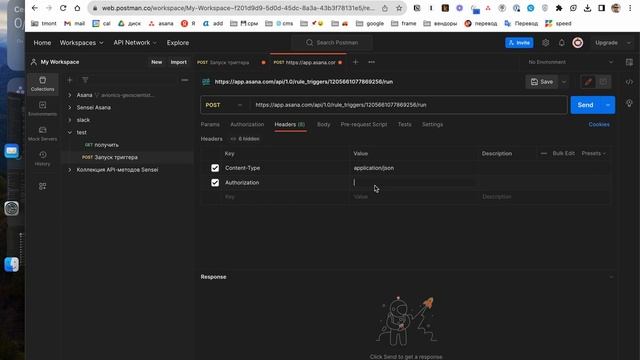Open the info lightbulb icon on right sidebar
640x360 pixels.
coord(629,103)
